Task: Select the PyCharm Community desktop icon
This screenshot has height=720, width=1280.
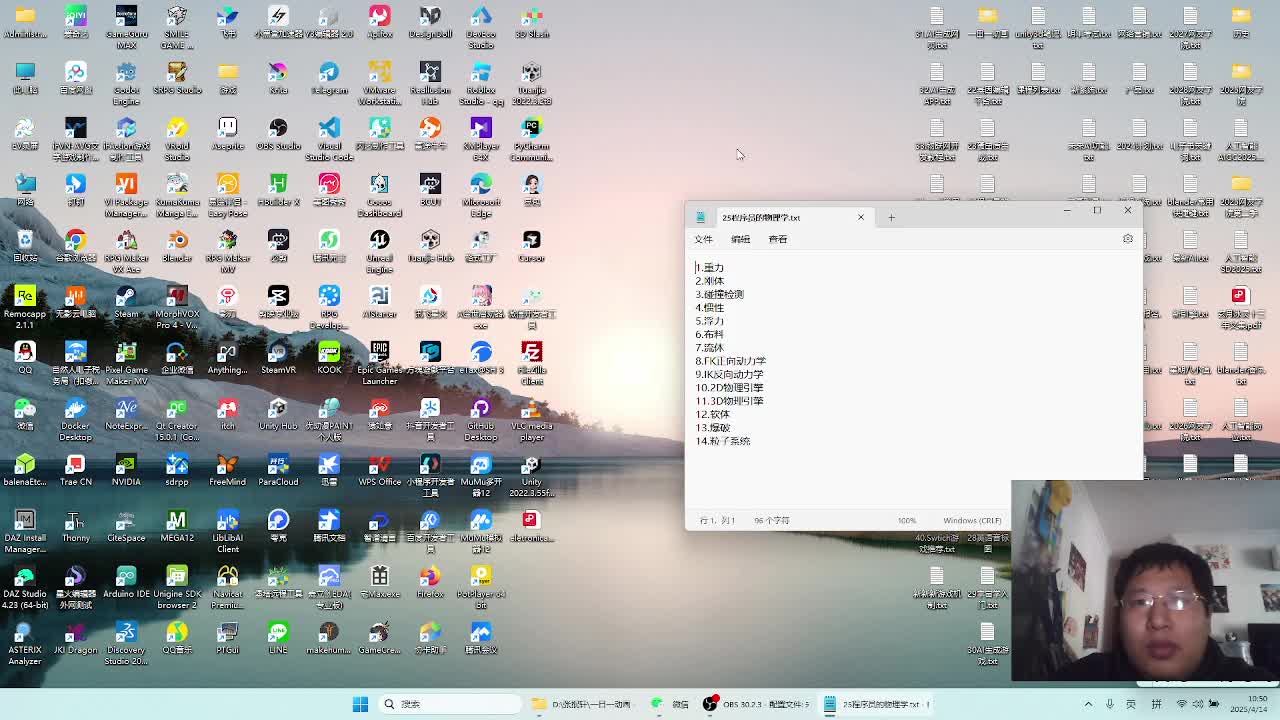Action: [x=532, y=139]
